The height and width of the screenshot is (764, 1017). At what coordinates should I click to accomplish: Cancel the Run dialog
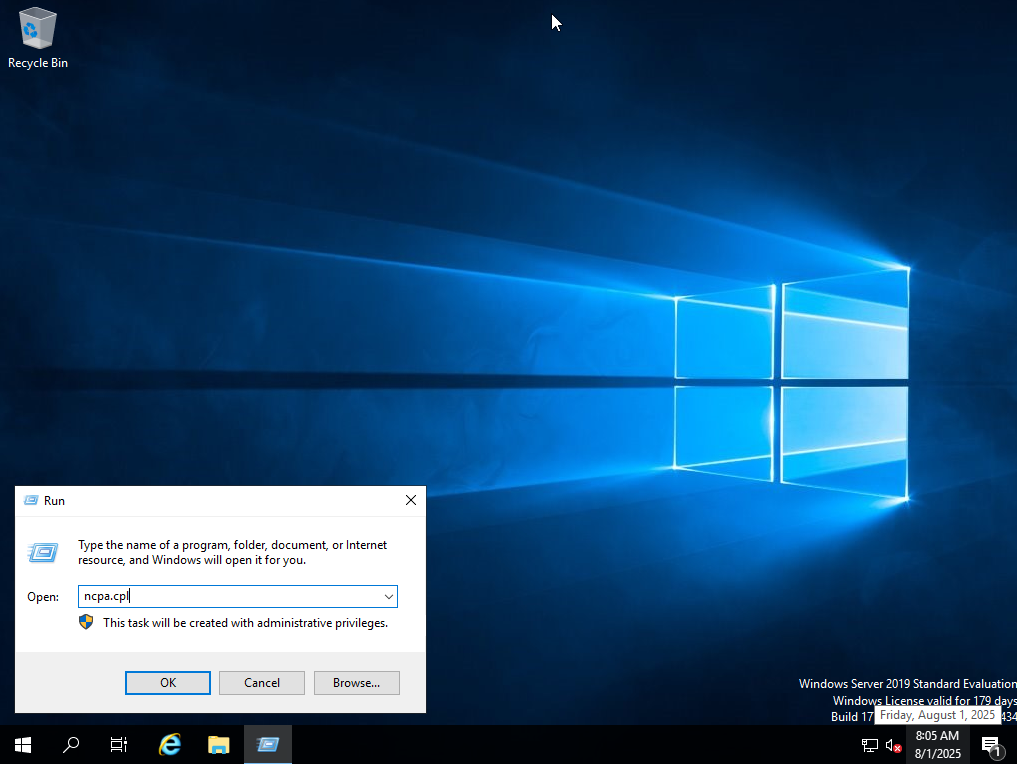coord(262,683)
